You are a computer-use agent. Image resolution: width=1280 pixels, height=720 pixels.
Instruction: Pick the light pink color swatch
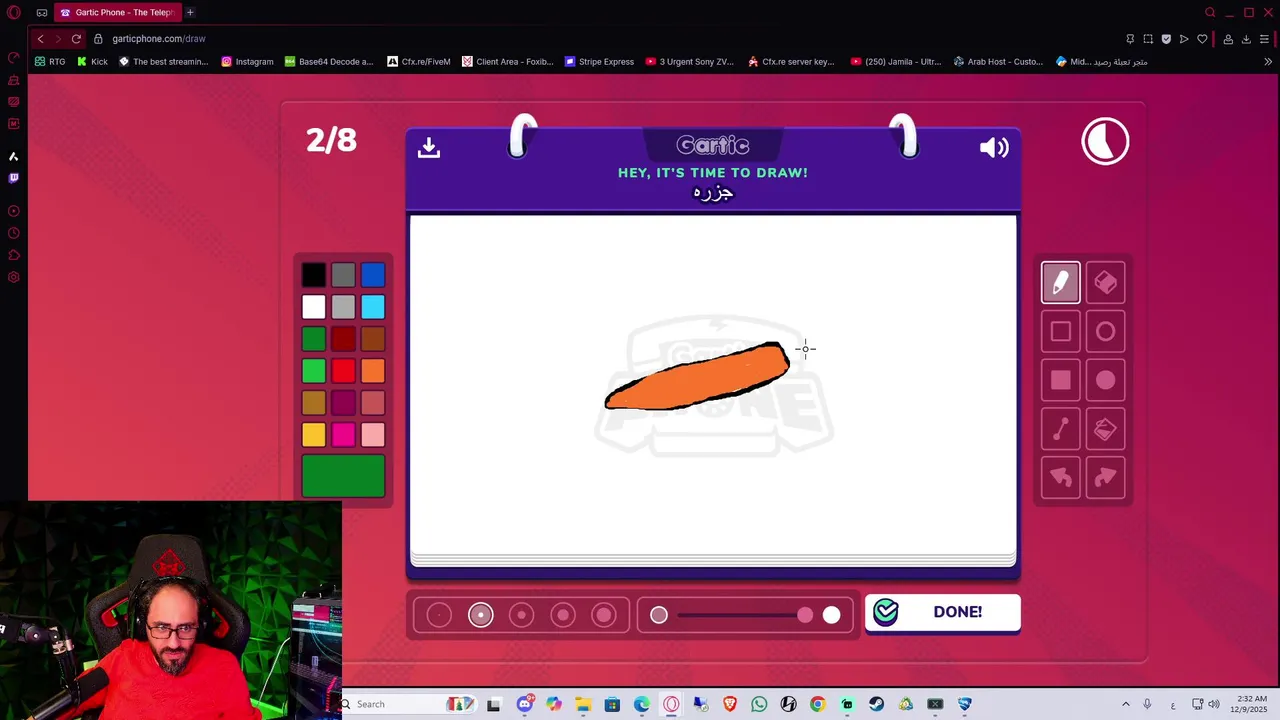[373, 435]
